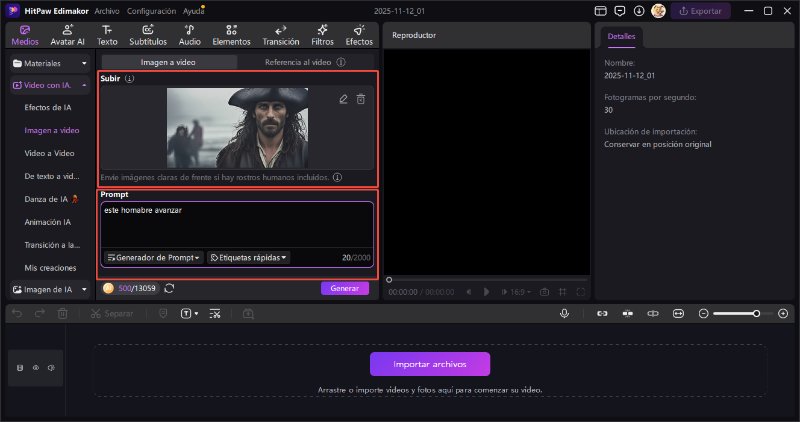Delete the uploaded image with trash icon

(x=361, y=99)
